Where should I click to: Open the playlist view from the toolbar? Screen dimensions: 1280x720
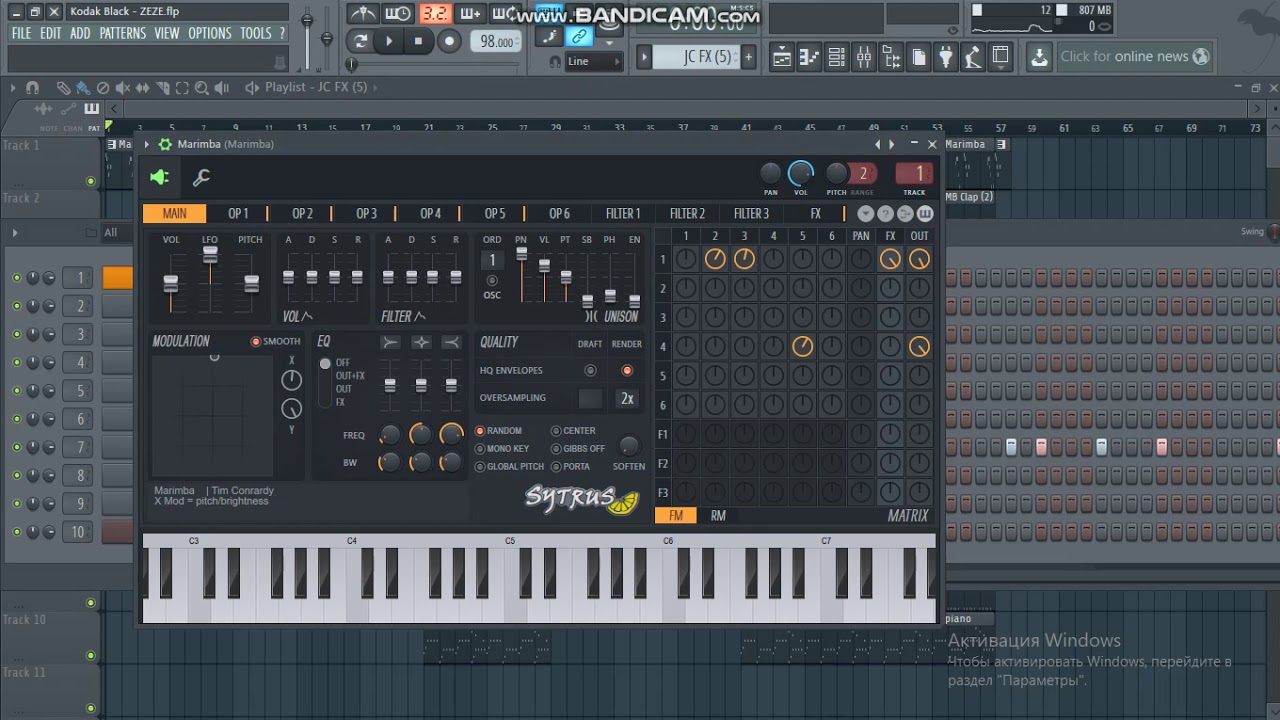coord(782,57)
